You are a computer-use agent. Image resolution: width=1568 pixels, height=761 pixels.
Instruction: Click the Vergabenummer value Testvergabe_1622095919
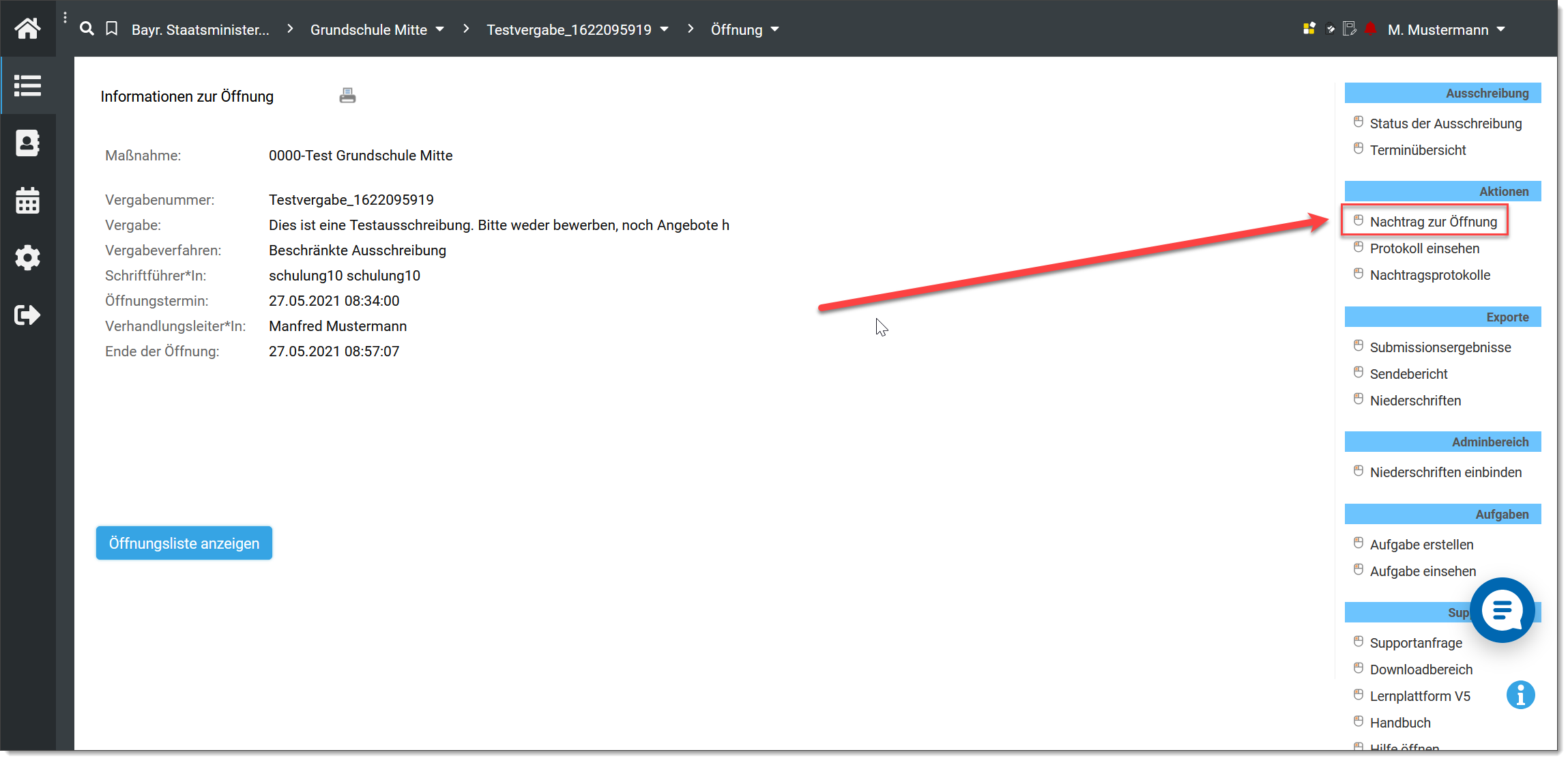pos(351,200)
